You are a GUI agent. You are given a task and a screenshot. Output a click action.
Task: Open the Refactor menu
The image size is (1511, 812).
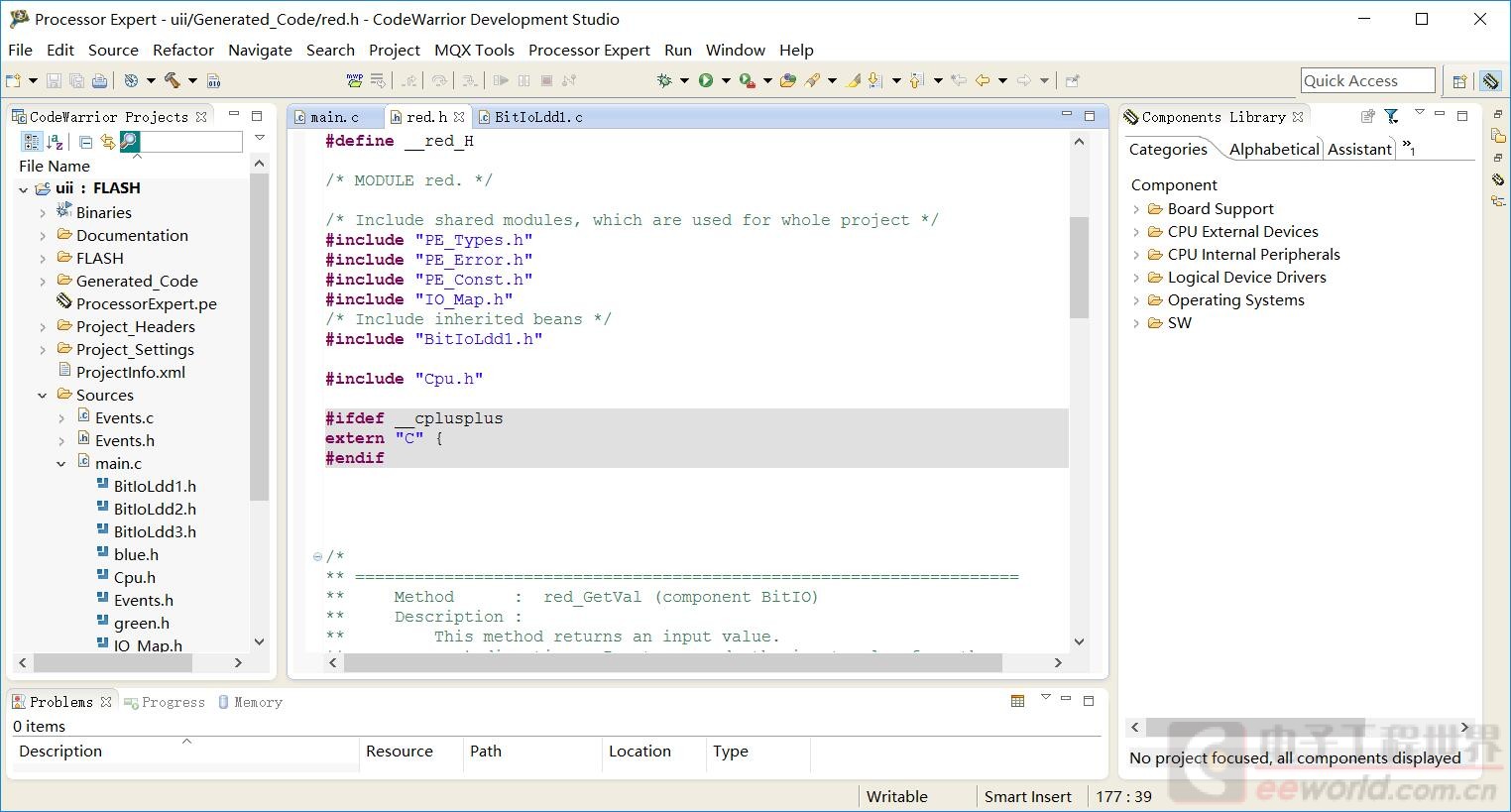[182, 50]
